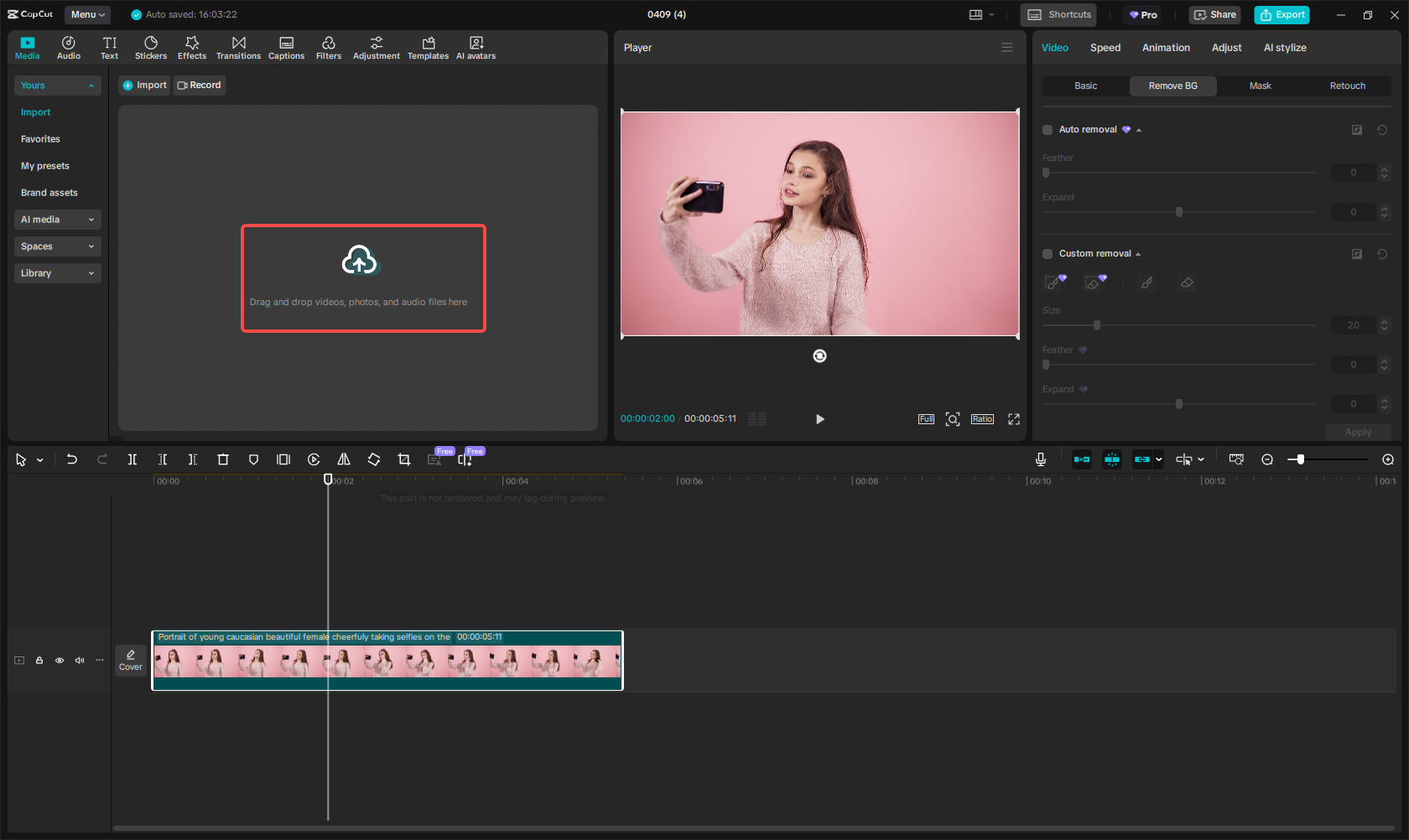Select the Captions tool
This screenshot has height=840, width=1409.
coord(286,47)
